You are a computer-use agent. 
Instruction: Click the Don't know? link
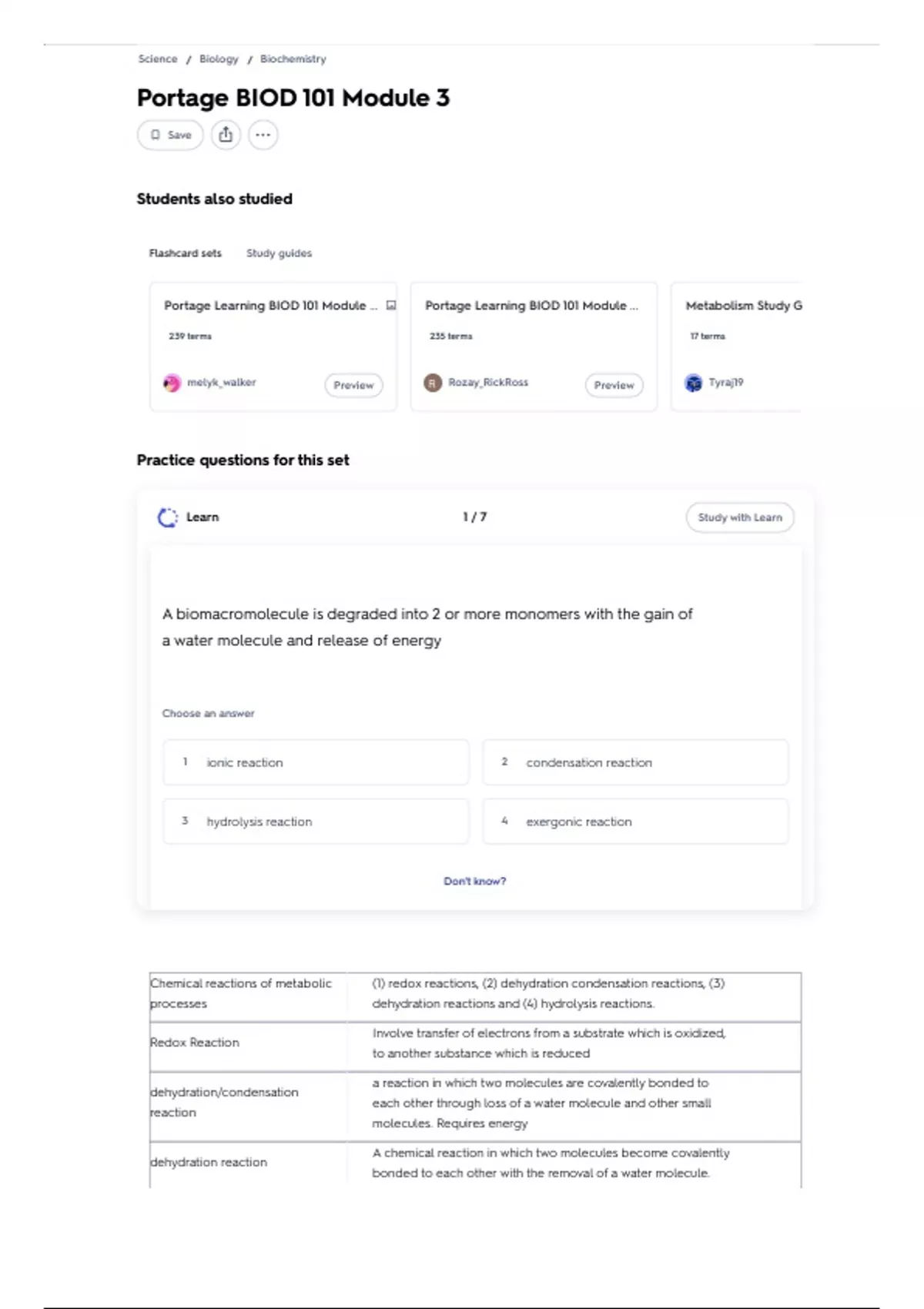click(474, 881)
